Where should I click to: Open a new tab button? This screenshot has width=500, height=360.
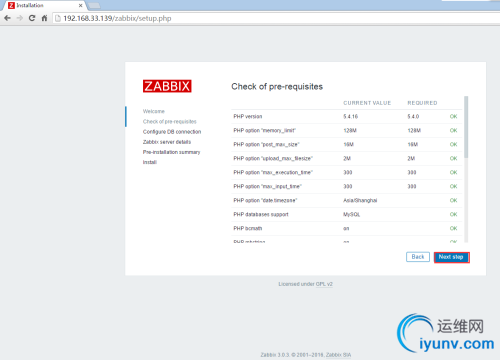tap(94, 5)
